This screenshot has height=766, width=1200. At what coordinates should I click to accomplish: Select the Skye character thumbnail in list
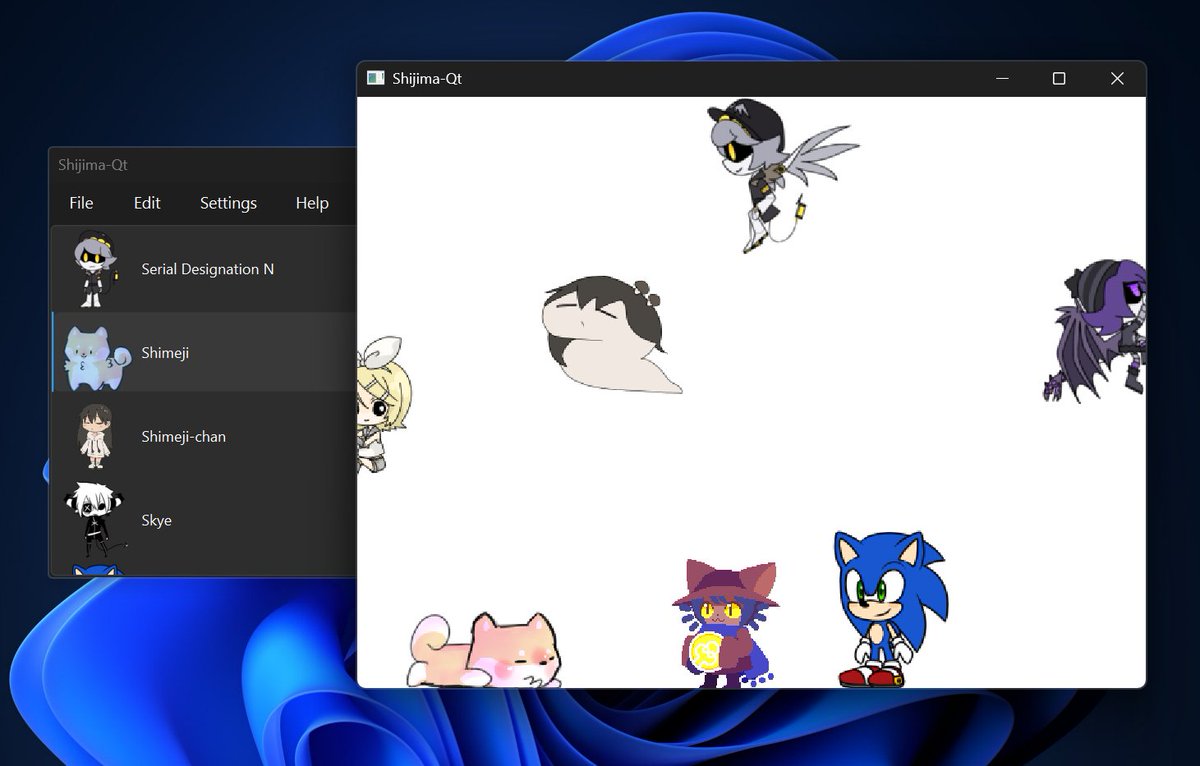[94, 520]
